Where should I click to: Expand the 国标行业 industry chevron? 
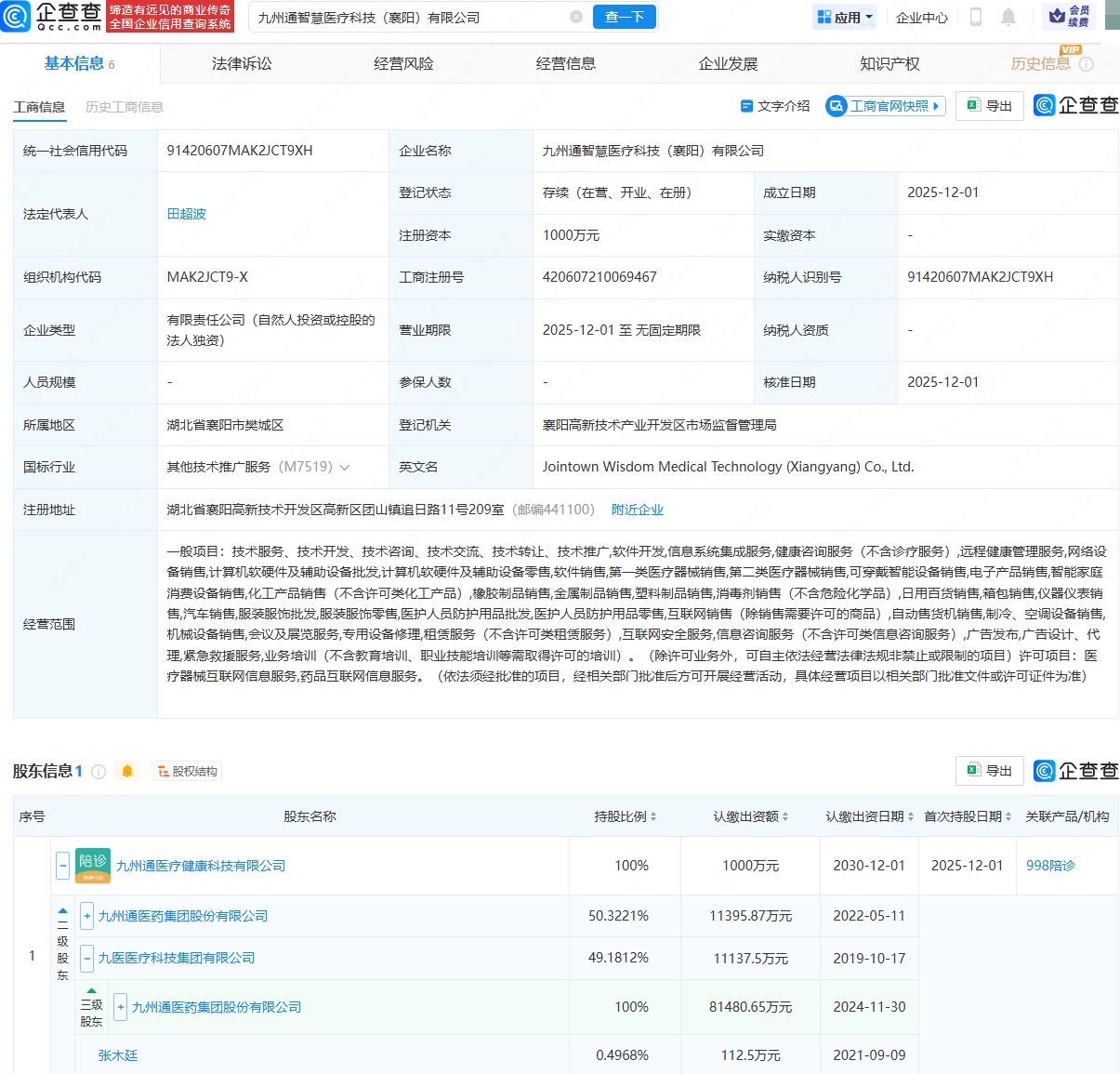pos(345,468)
